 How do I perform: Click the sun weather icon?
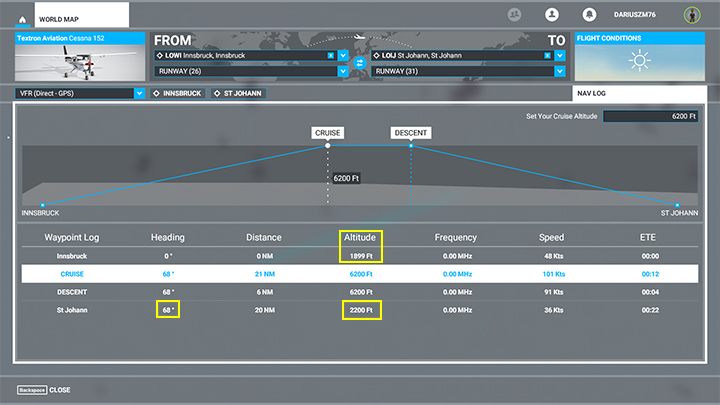coord(638,62)
